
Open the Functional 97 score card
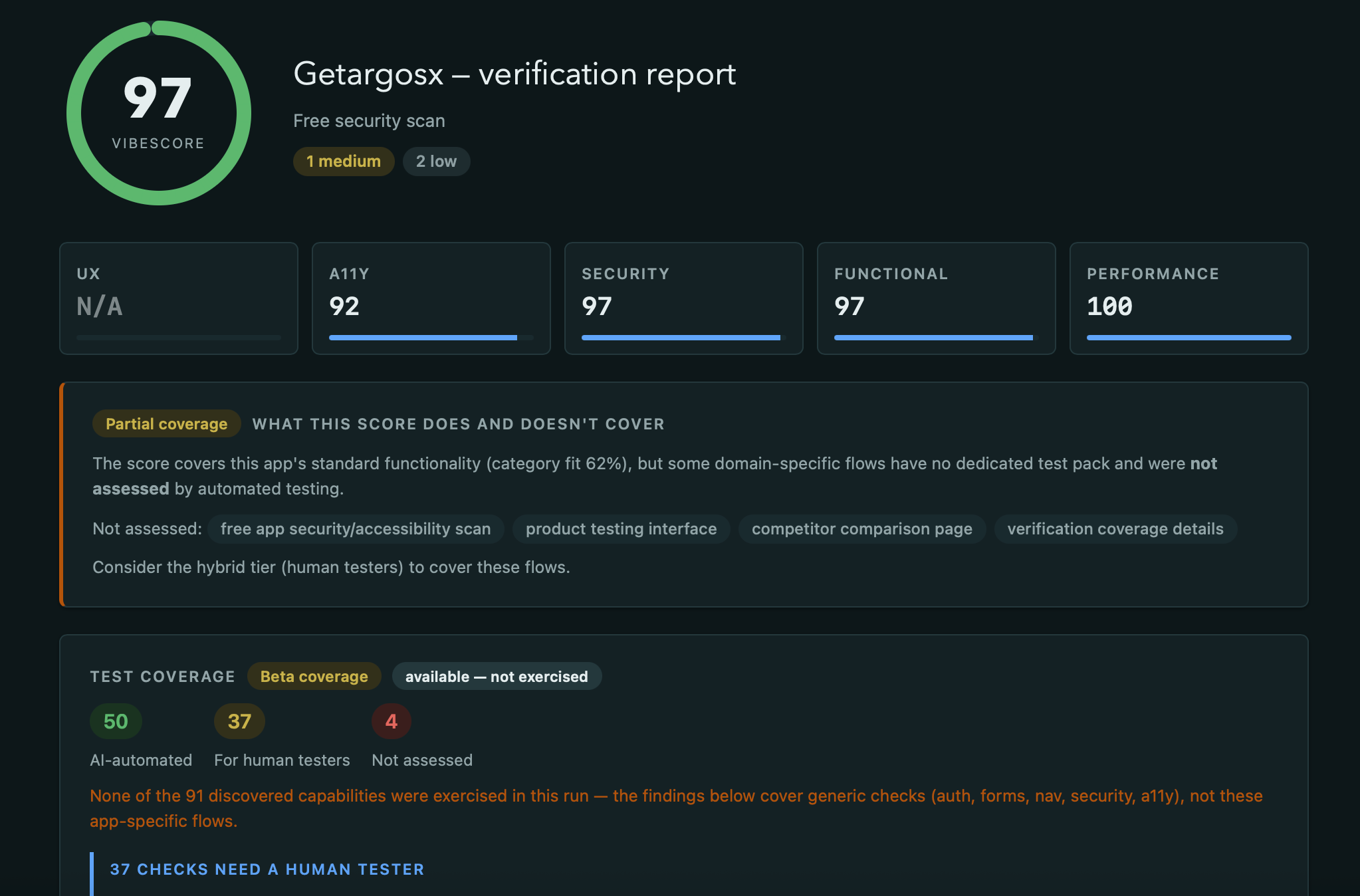tap(937, 298)
